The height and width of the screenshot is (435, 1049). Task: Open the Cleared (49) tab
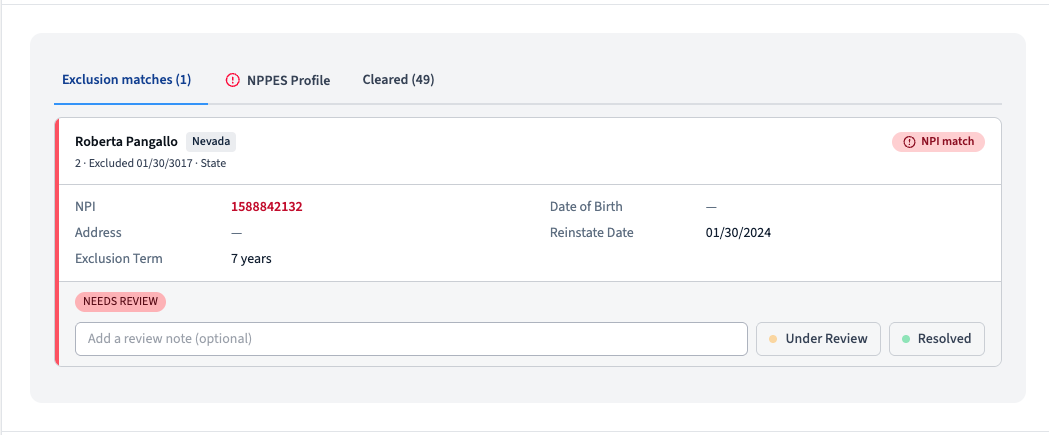(398, 80)
